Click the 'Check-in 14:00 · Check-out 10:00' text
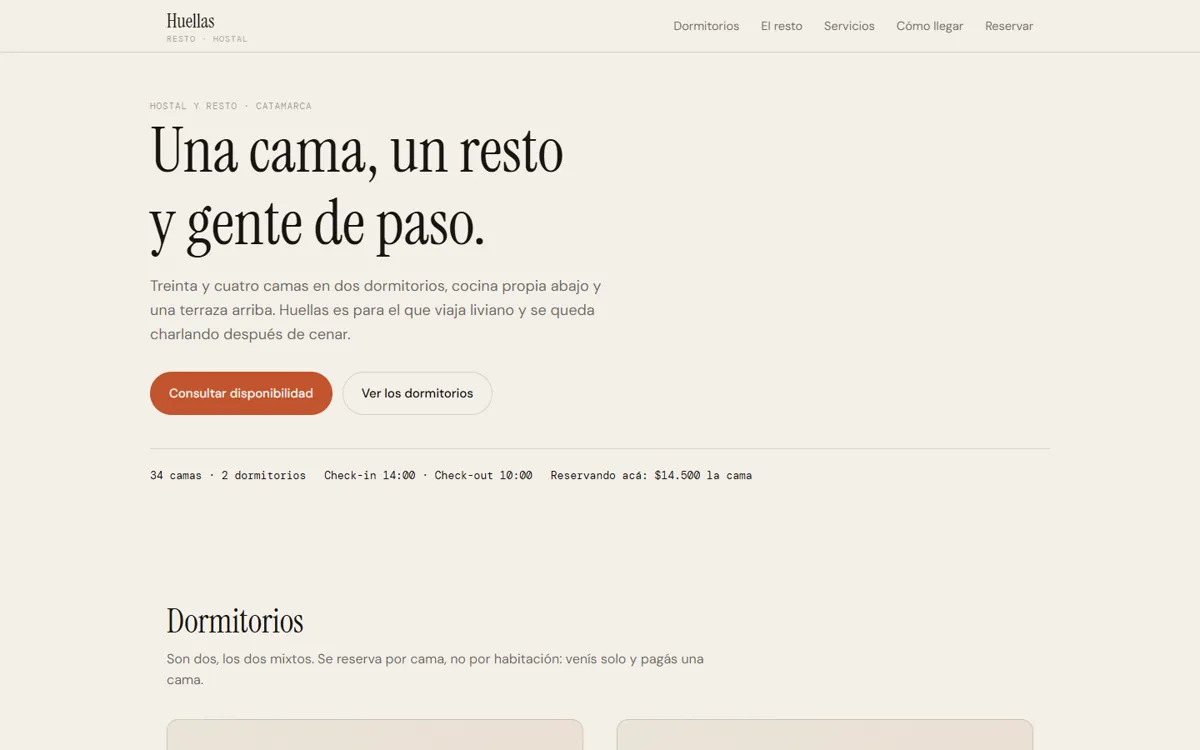The width and height of the screenshot is (1200, 750). (x=428, y=475)
